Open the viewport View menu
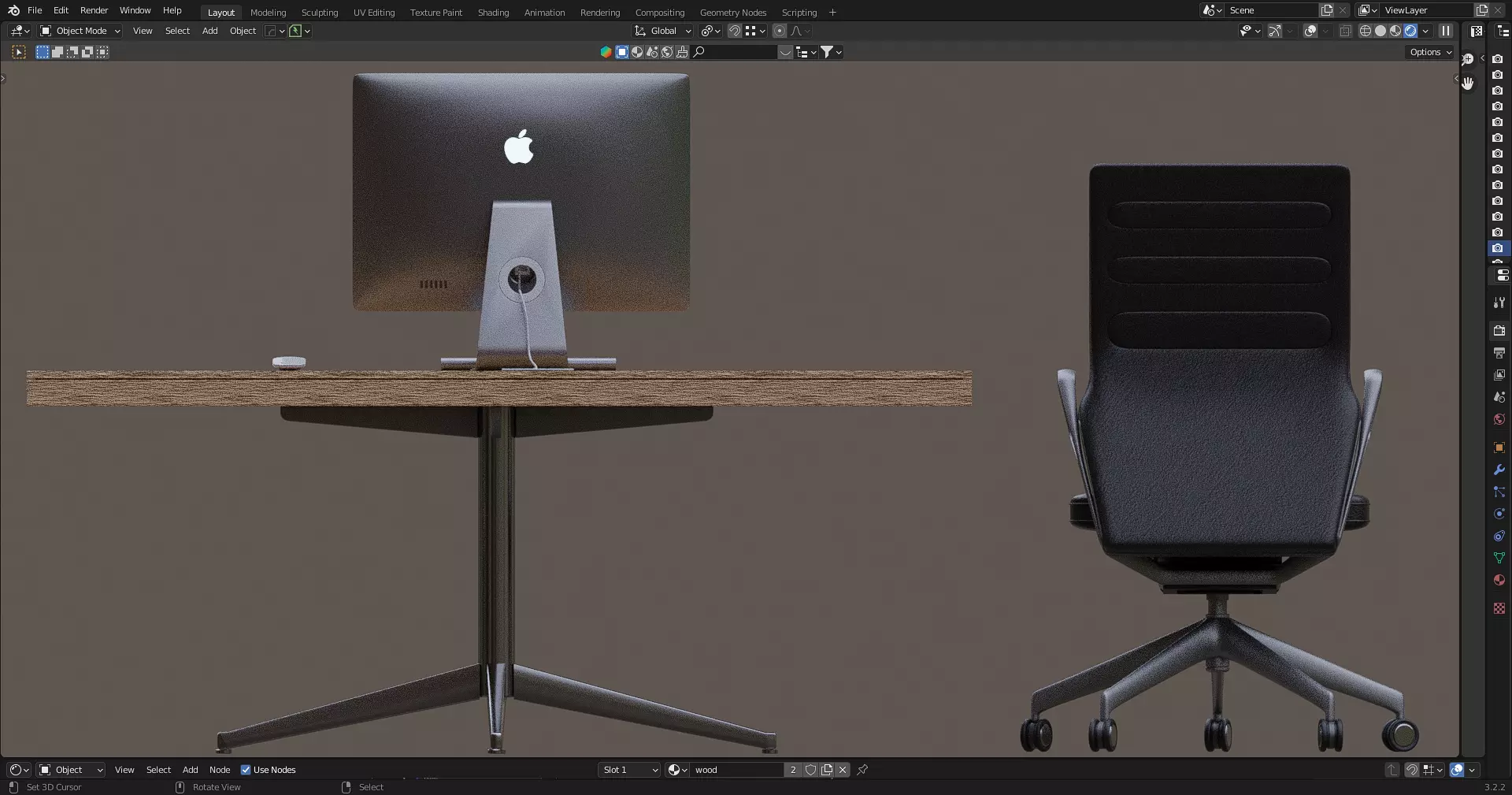Image resolution: width=1512 pixels, height=795 pixels. click(x=143, y=31)
